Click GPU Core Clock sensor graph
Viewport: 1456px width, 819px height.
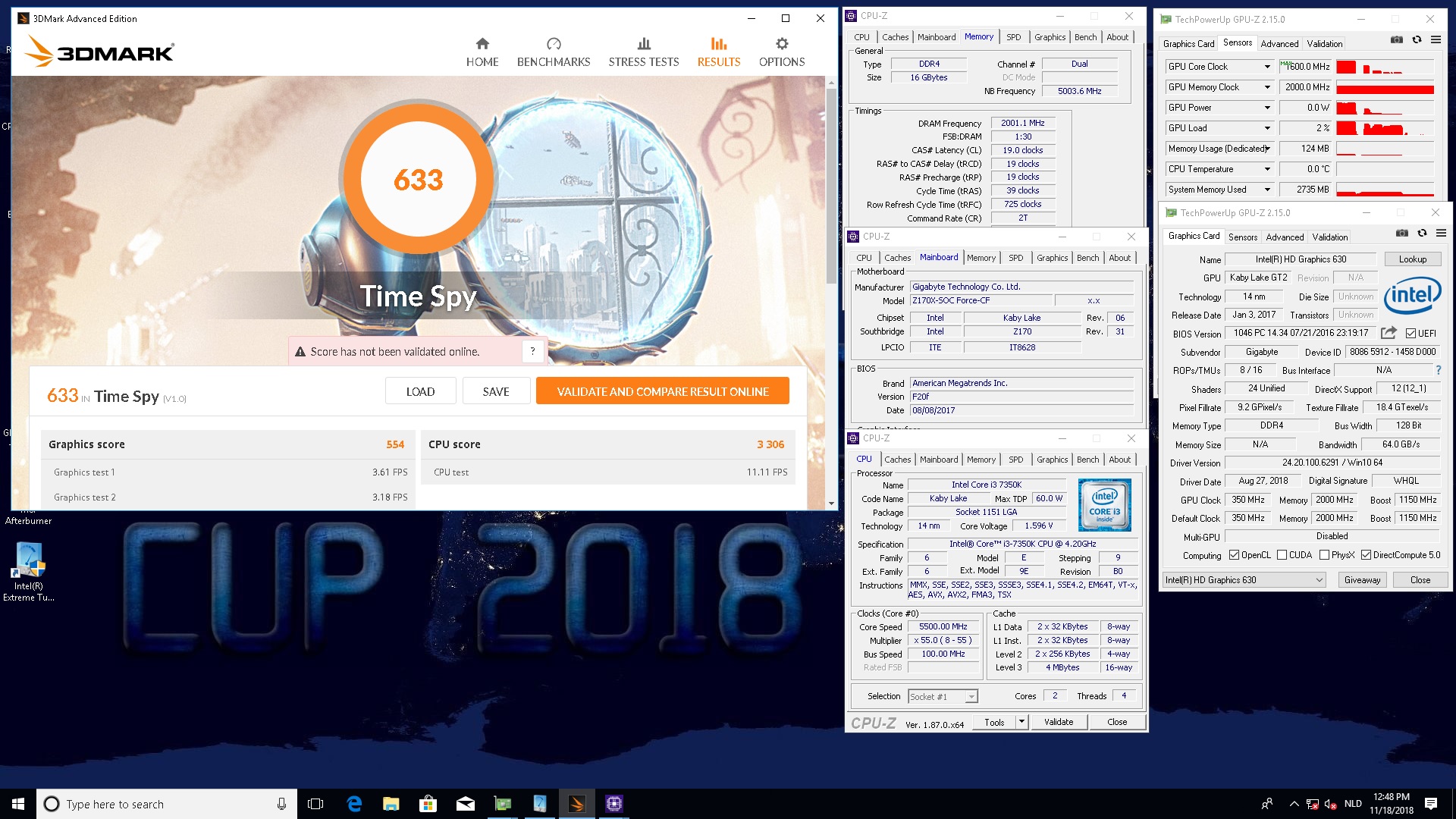(x=1385, y=67)
